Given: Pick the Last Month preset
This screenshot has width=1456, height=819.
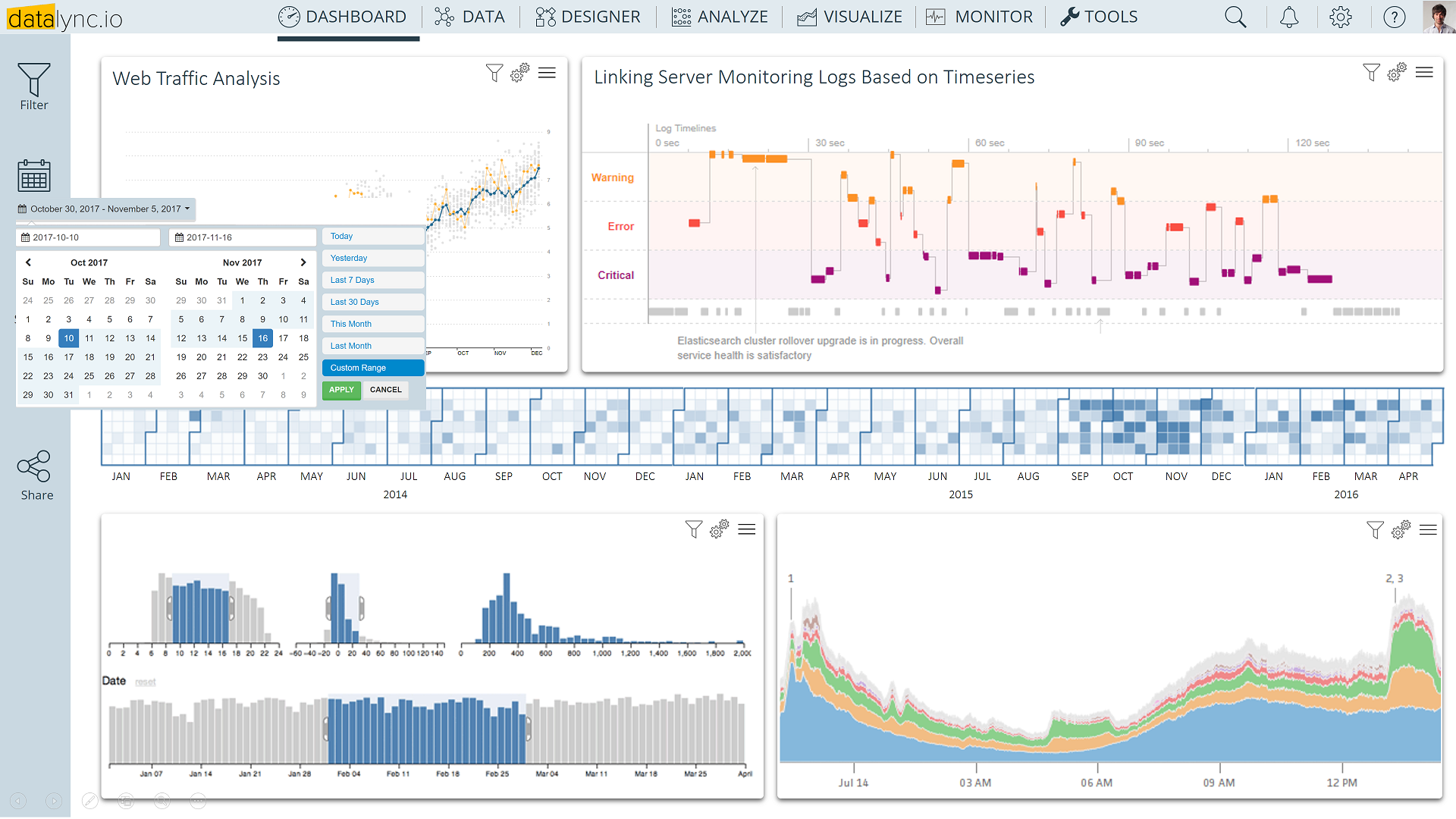Looking at the screenshot, I should pyautogui.click(x=372, y=346).
